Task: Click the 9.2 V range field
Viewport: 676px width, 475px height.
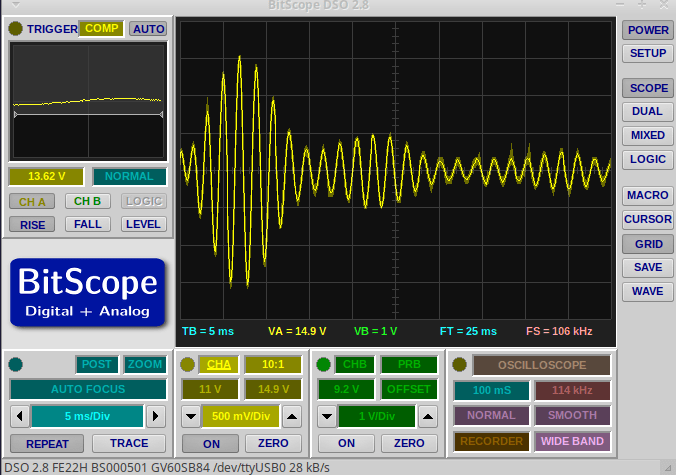Action: 346,390
